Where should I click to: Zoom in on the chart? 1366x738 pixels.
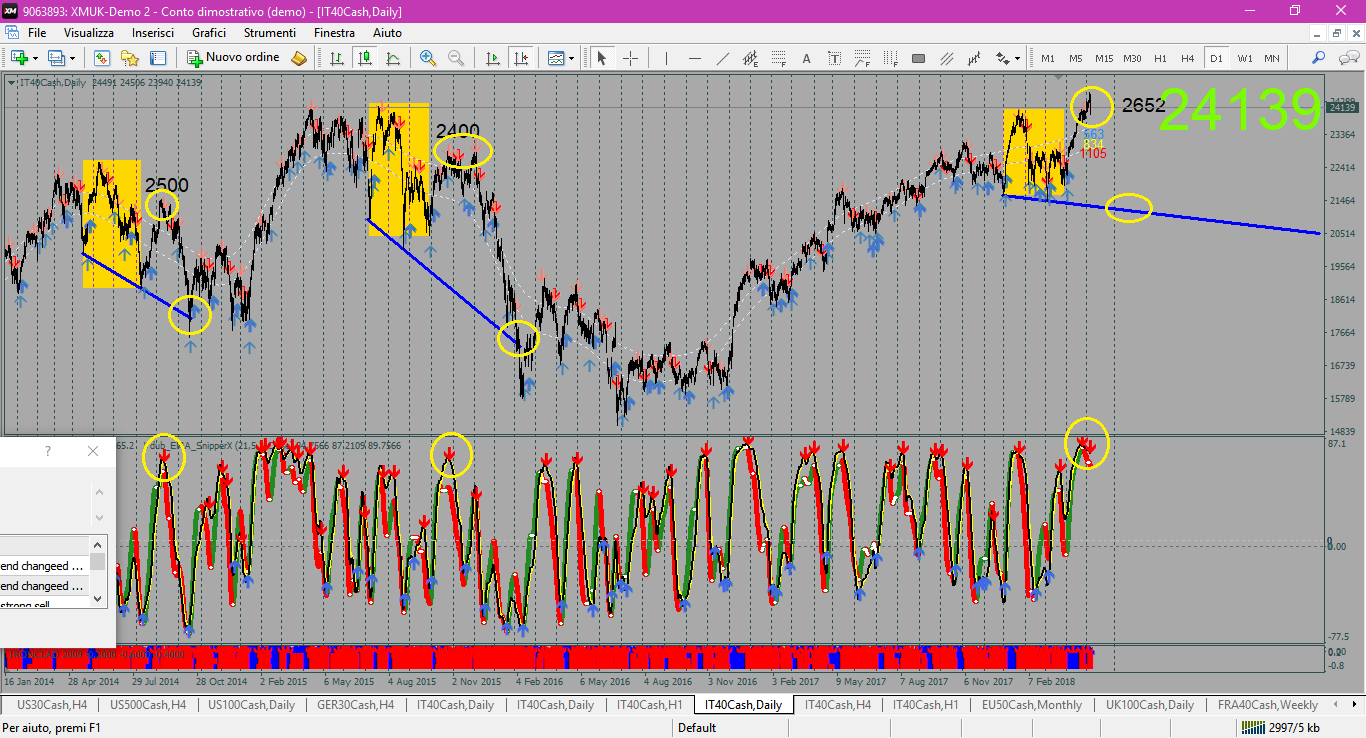(428, 58)
